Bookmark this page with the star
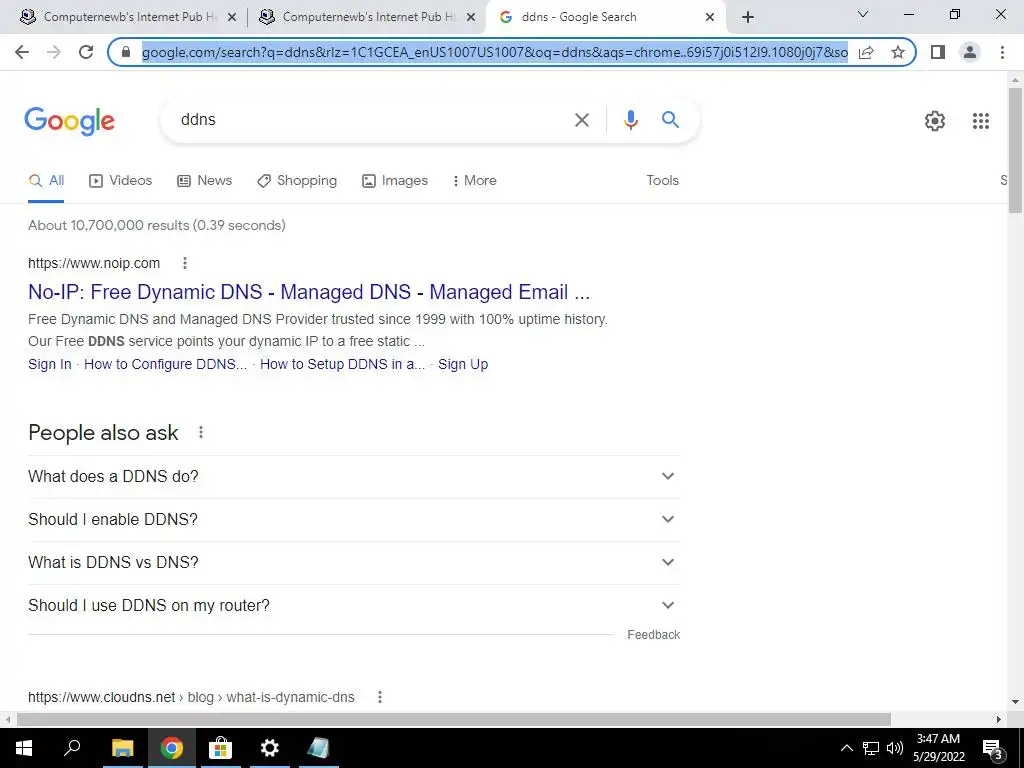Image resolution: width=1024 pixels, height=768 pixels. tap(898, 52)
